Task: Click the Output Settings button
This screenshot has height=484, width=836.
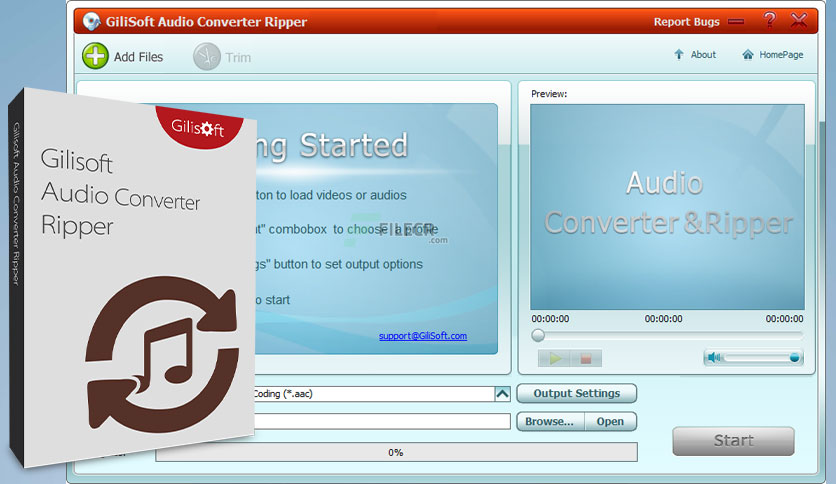Action: [x=576, y=393]
